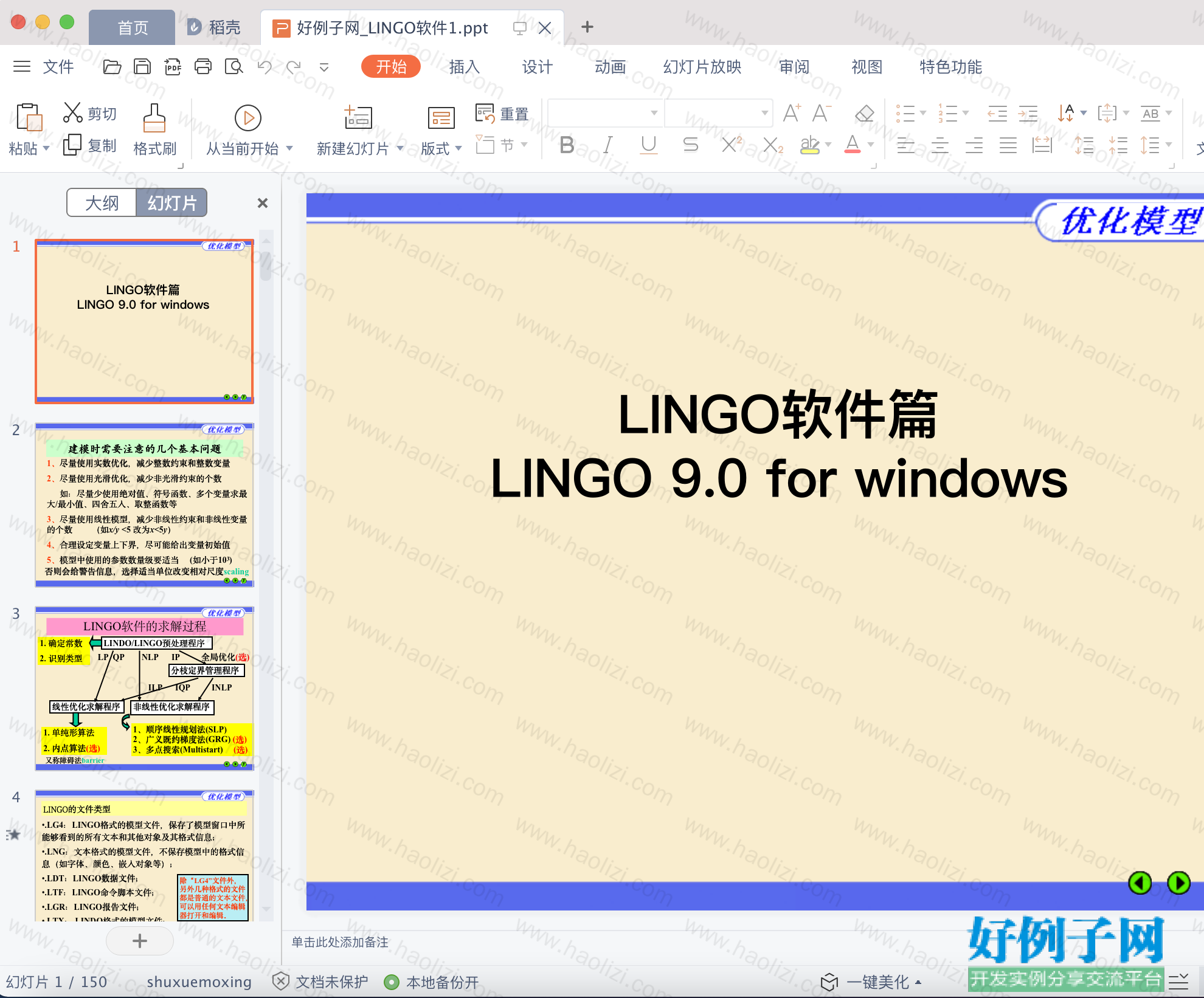The height and width of the screenshot is (998, 1204).
Task: Toggle underline formatting
Action: click(x=649, y=145)
